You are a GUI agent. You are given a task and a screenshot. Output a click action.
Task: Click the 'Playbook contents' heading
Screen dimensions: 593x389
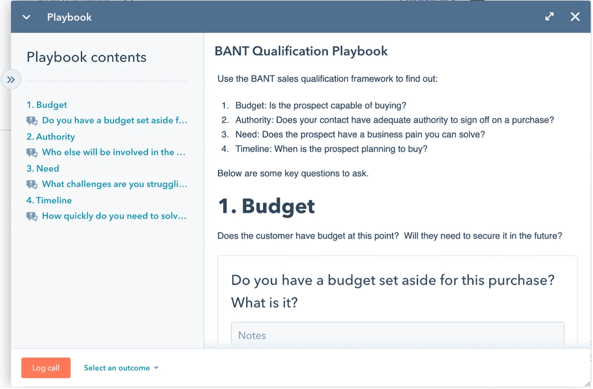tap(86, 57)
